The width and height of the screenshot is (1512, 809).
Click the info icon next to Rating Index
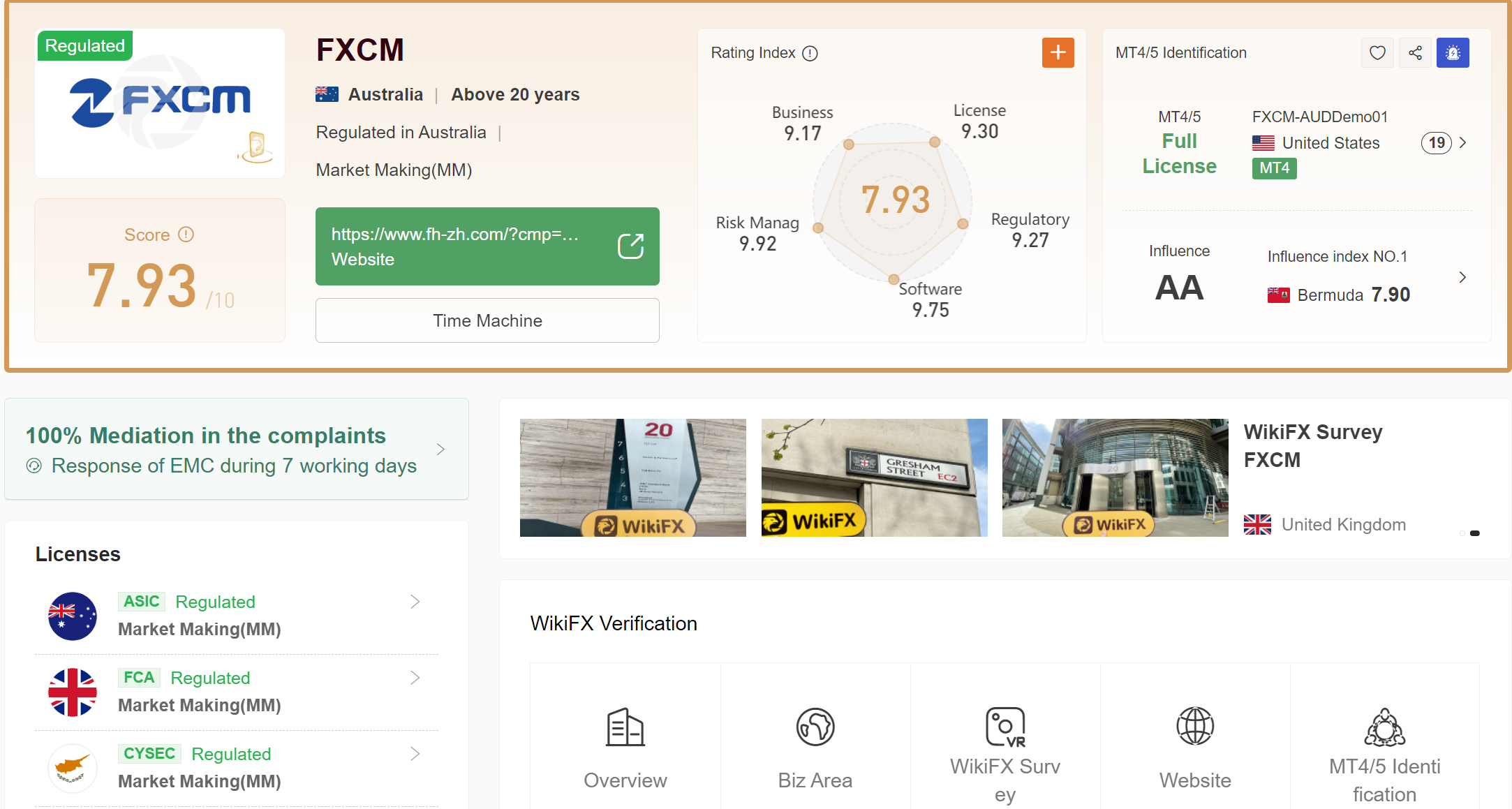click(810, 53)
